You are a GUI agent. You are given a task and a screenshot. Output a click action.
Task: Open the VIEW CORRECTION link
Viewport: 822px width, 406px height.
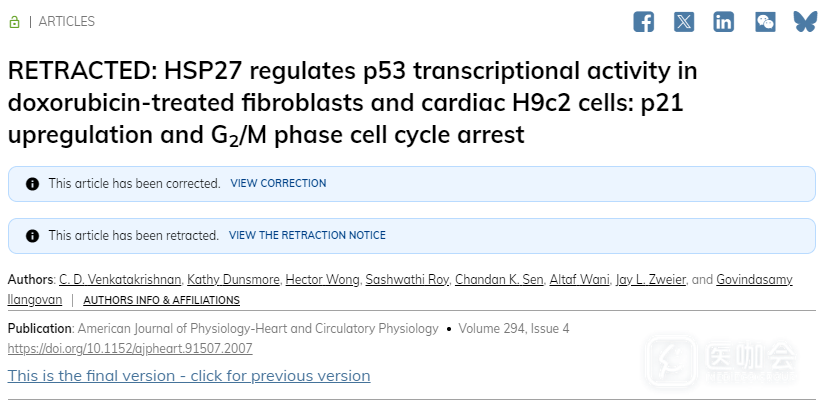point(278,184)
